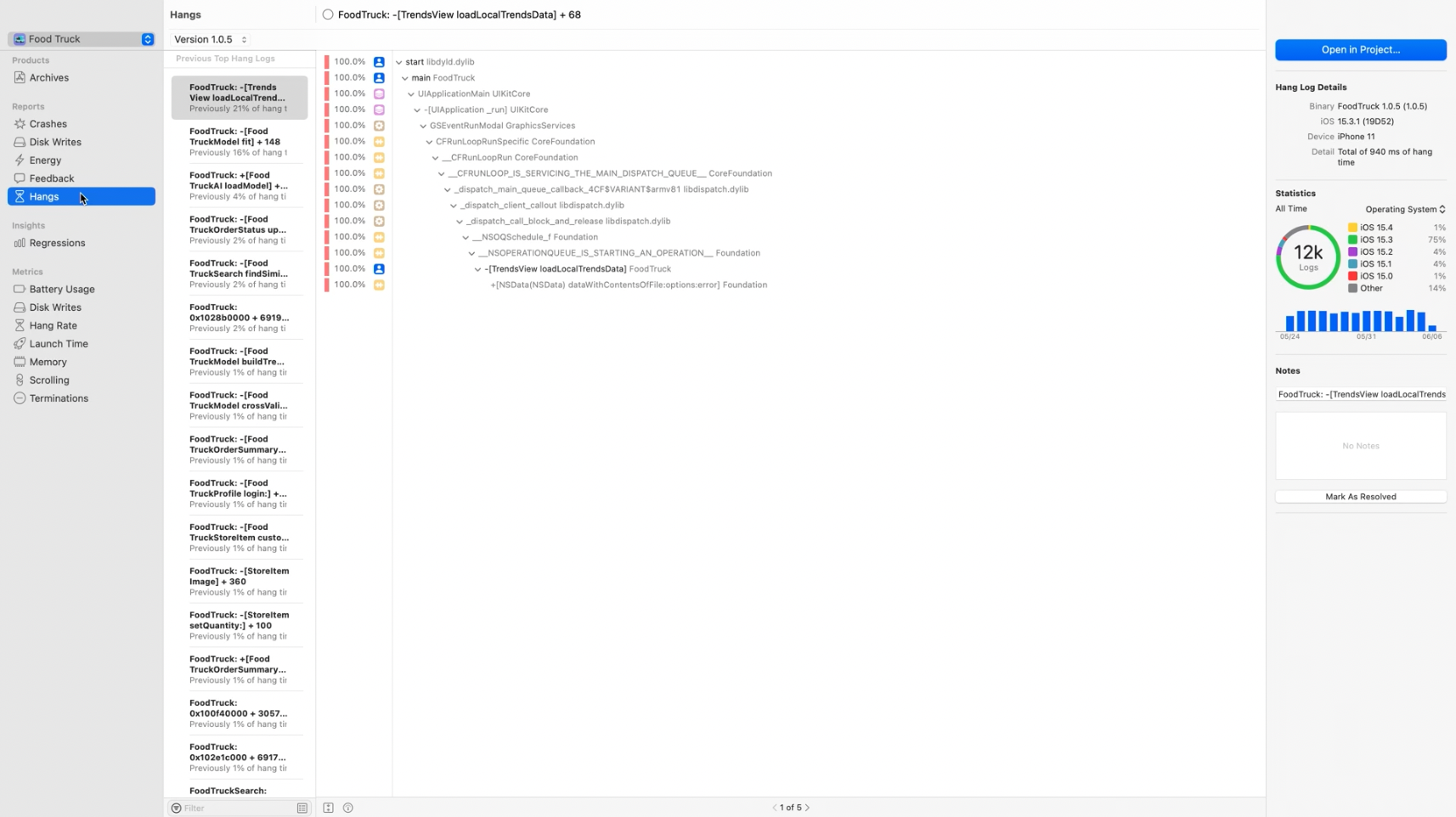Click the Scrolling metric icon

pyautogui.click(x=20, y=380)
